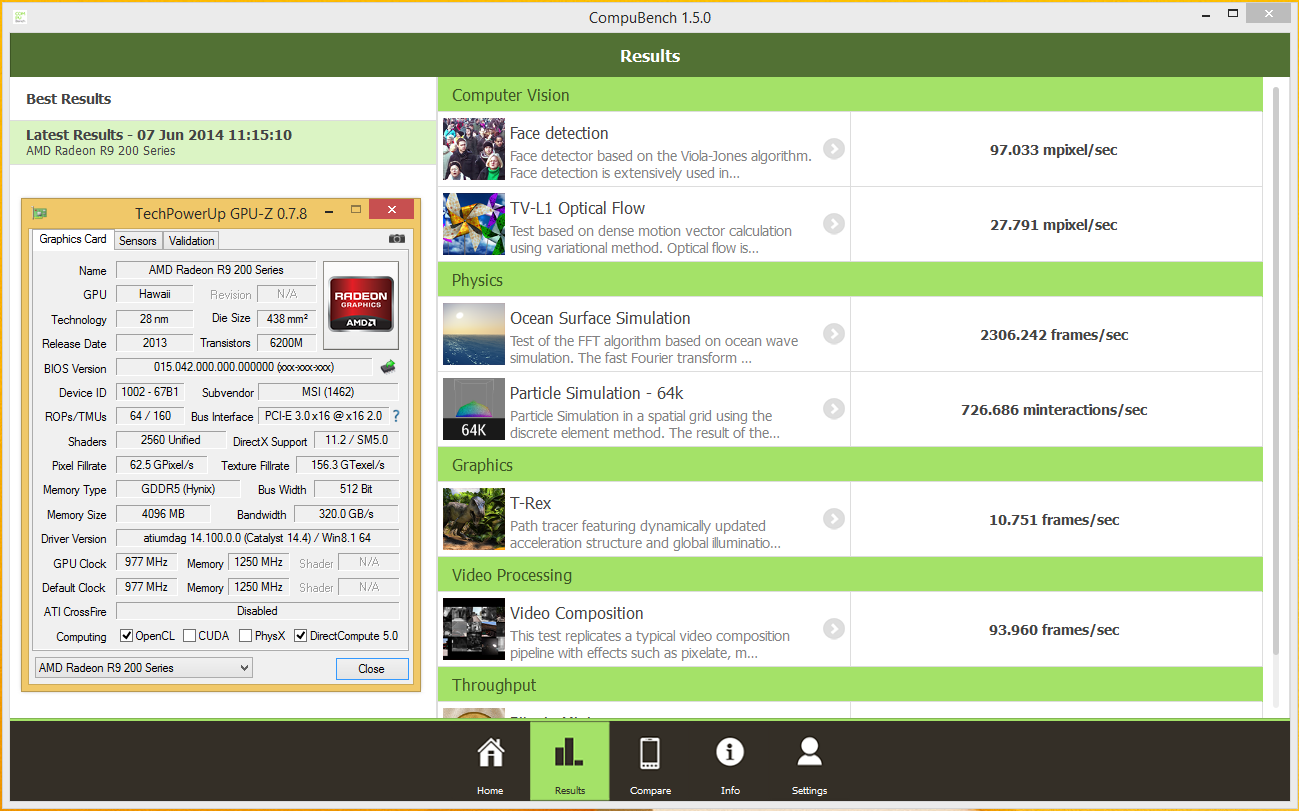Screen dimensions: 1299x811
Task: Enable the CUDA checkbox
Action: tap(189, 636)
